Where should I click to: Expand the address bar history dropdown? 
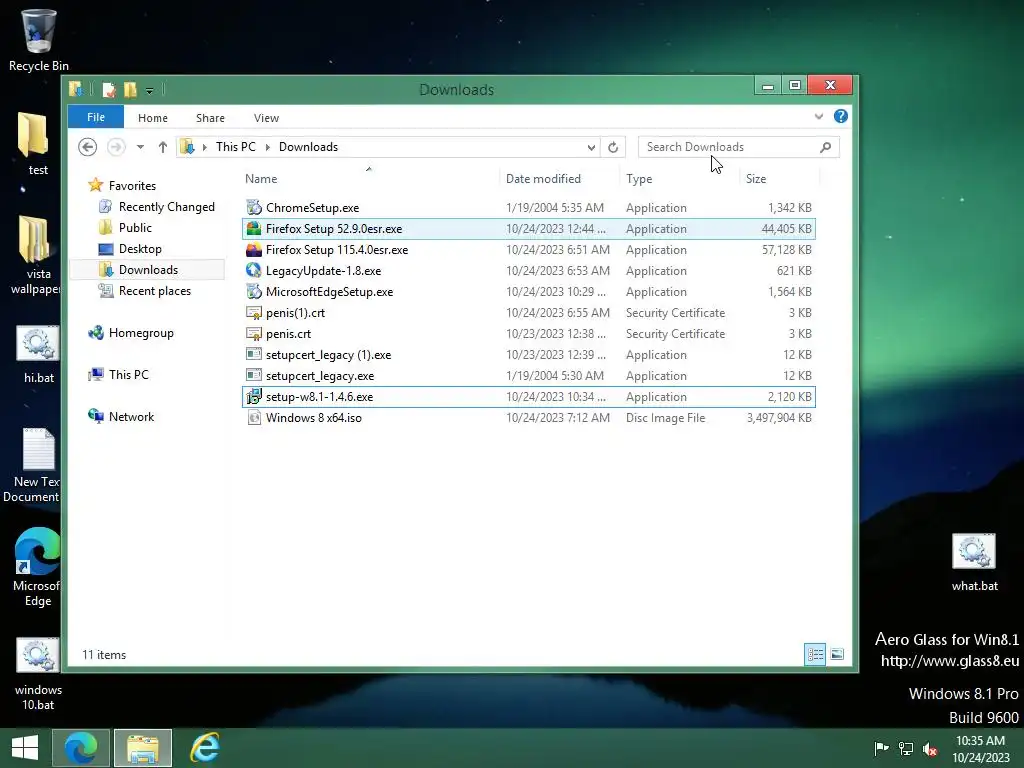click(x=591, y=147)
